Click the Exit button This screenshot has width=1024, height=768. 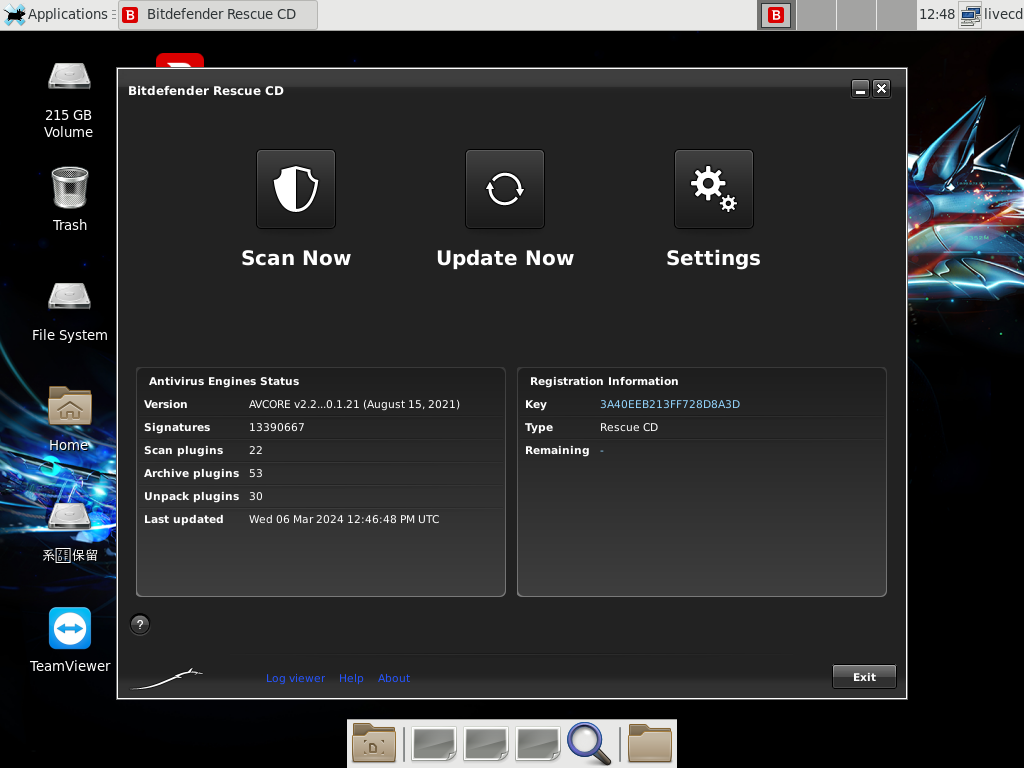click(864, 677)
